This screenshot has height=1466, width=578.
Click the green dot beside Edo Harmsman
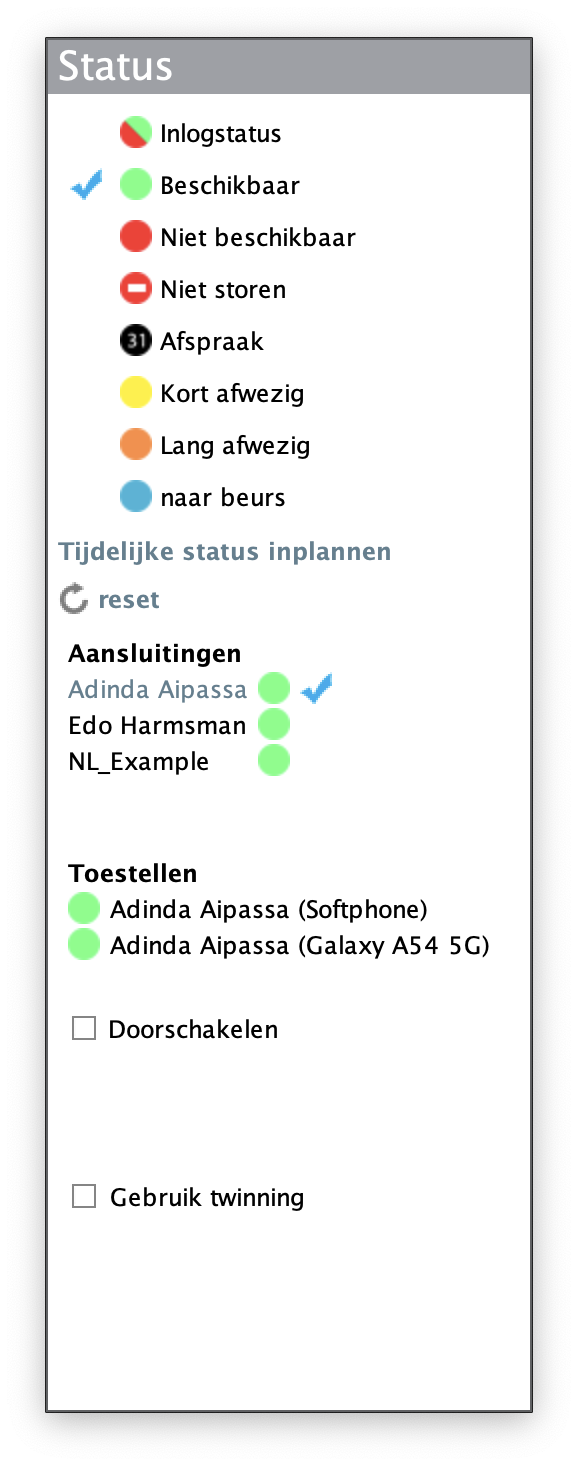(x=273, y=723)
